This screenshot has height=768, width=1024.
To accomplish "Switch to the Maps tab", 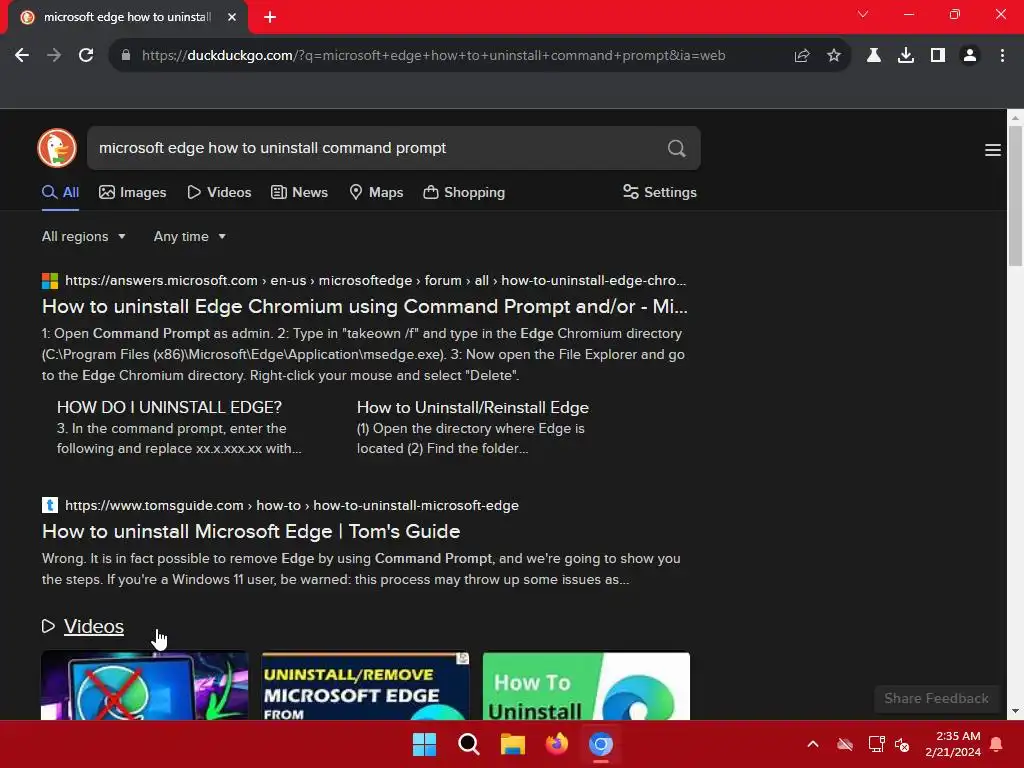I will 376,193.
